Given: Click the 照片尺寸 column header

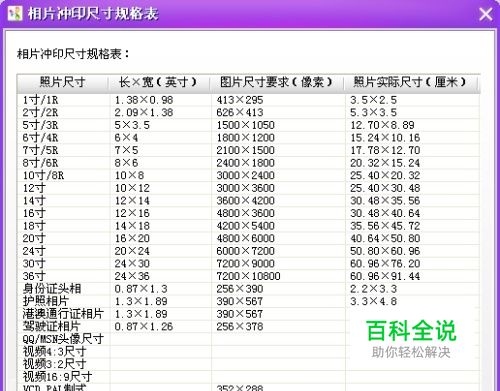Looking at the screenshot, I should pyautogui.click(x=63, y=82).
